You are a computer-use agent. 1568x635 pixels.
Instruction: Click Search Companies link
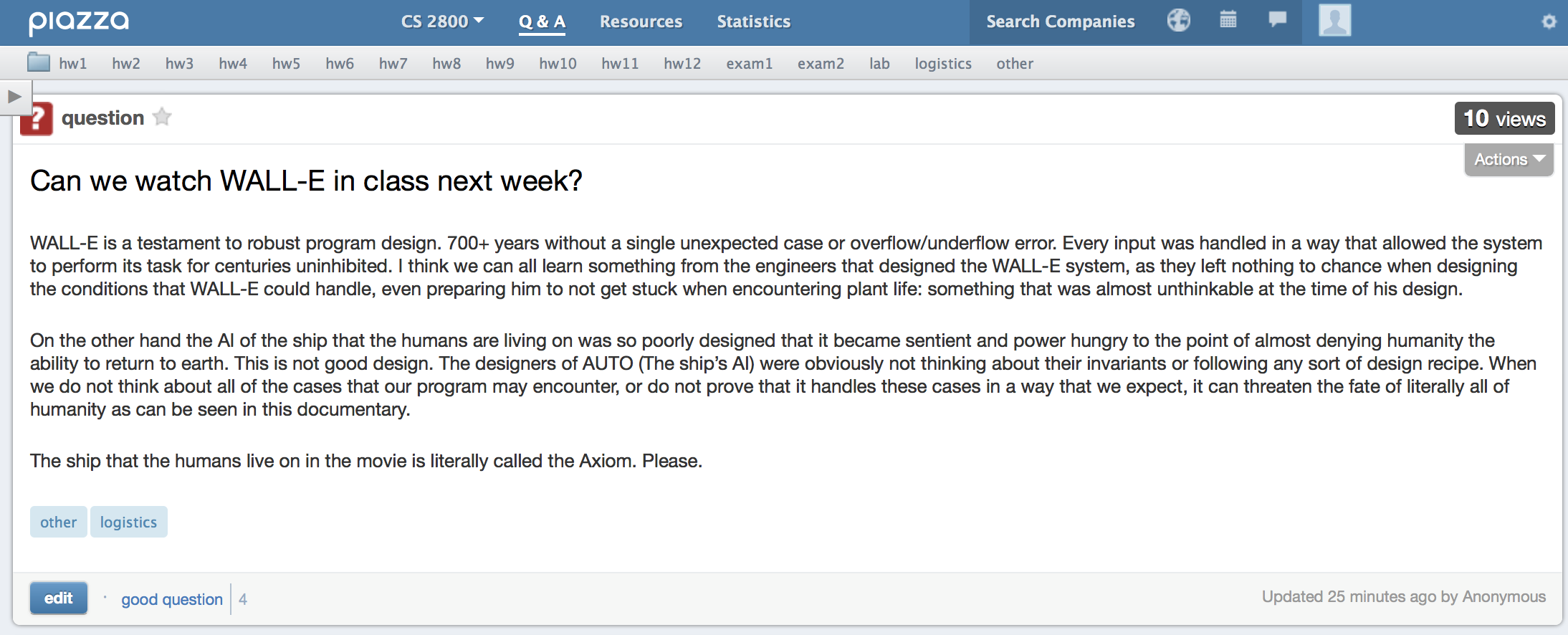(1060, 22)
